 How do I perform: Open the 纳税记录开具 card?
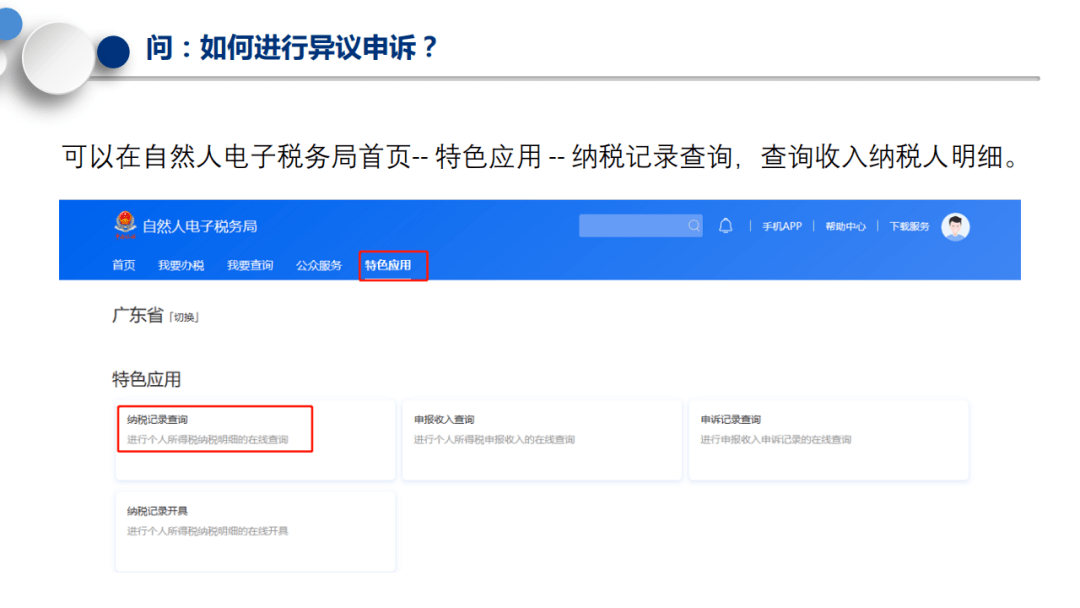[x=255, y=531]
